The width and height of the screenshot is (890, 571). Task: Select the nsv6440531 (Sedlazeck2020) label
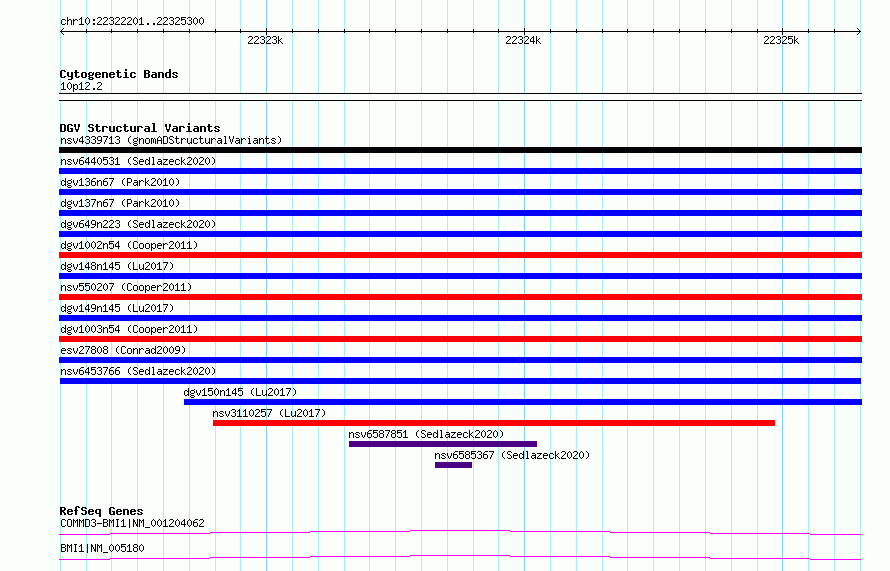[x=138, y=161]
